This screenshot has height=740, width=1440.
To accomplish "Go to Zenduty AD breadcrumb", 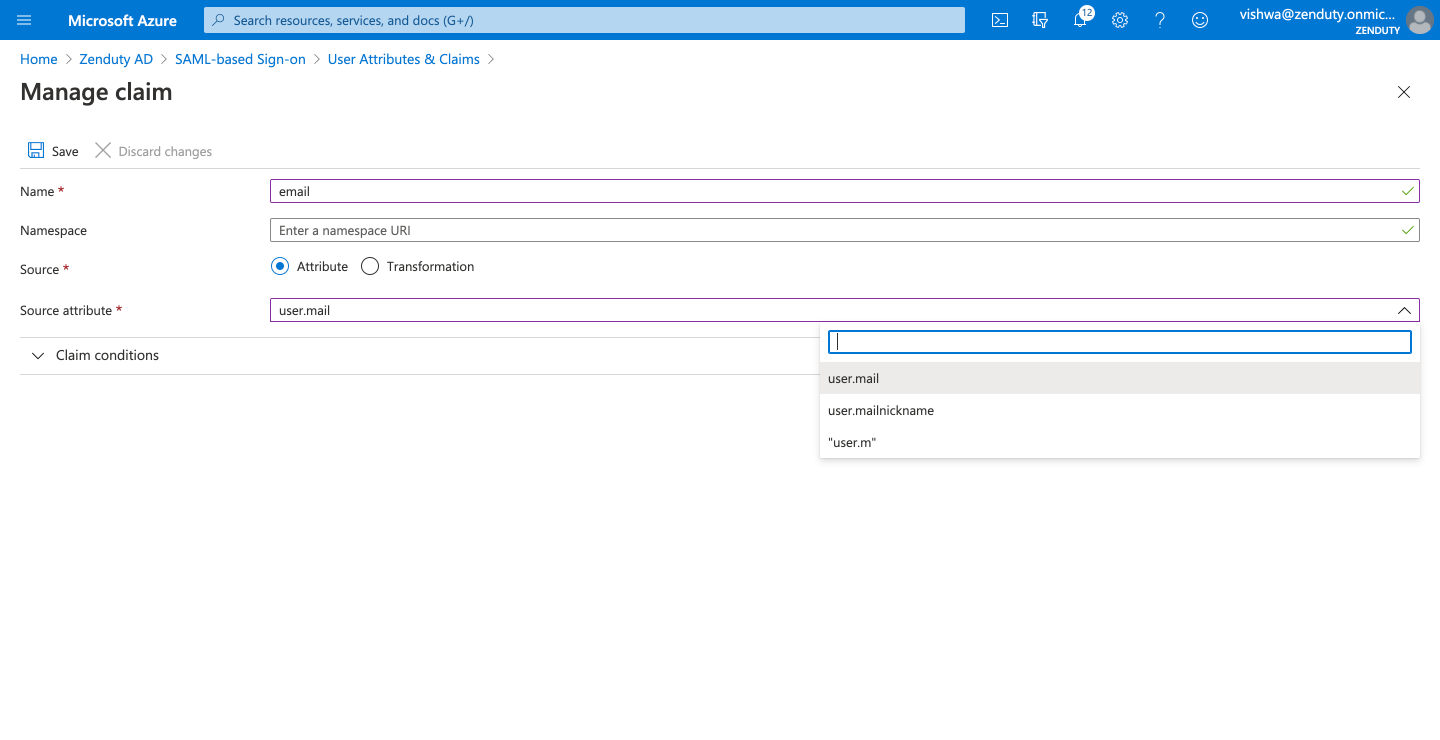I will point(116,59).
